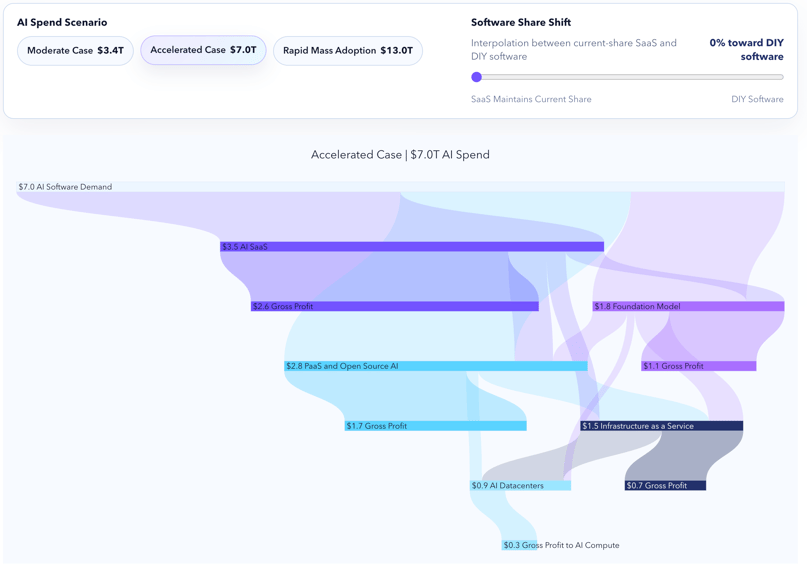Click the AI Spend Scenario heading
Image resolution: width=807 pixels, height=572 pixels.
coord(62,22)
